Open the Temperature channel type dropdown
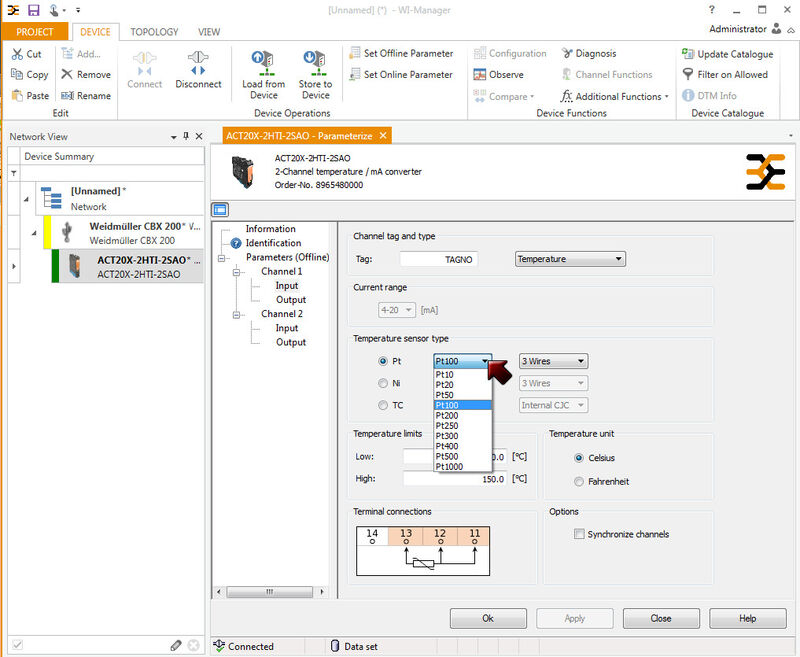Viewport: 800px width, 657px height. (x=570, y=259)
